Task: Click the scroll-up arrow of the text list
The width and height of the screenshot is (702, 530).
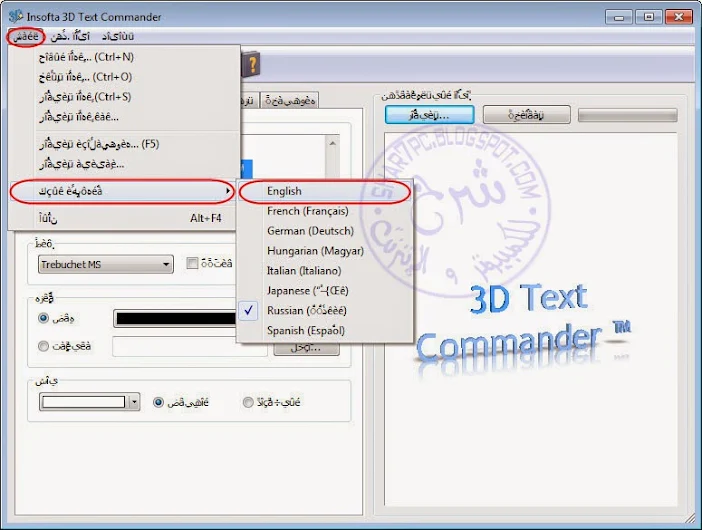Action: click(332, 143)
